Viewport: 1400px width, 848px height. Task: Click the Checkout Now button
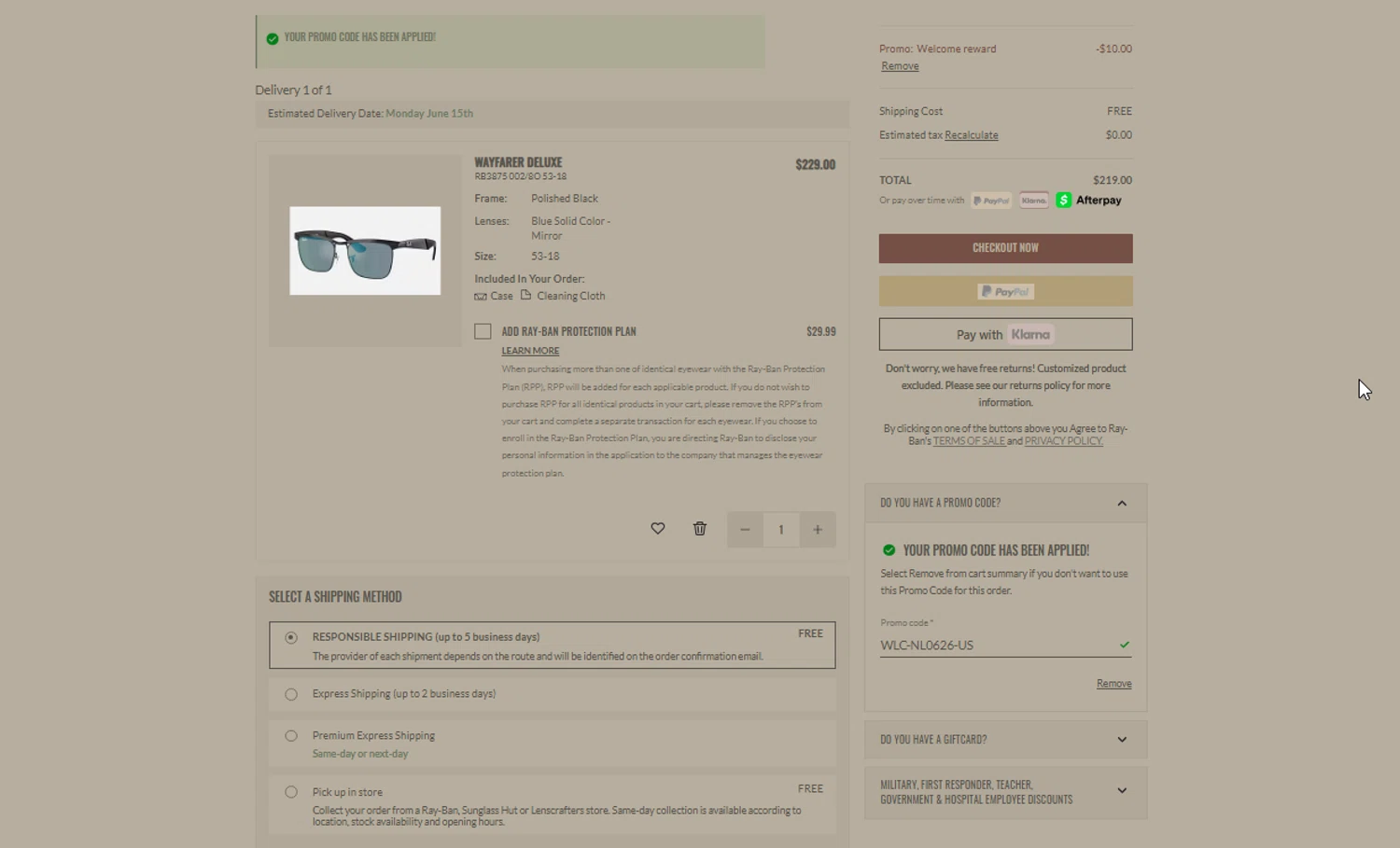point(1005,248)
